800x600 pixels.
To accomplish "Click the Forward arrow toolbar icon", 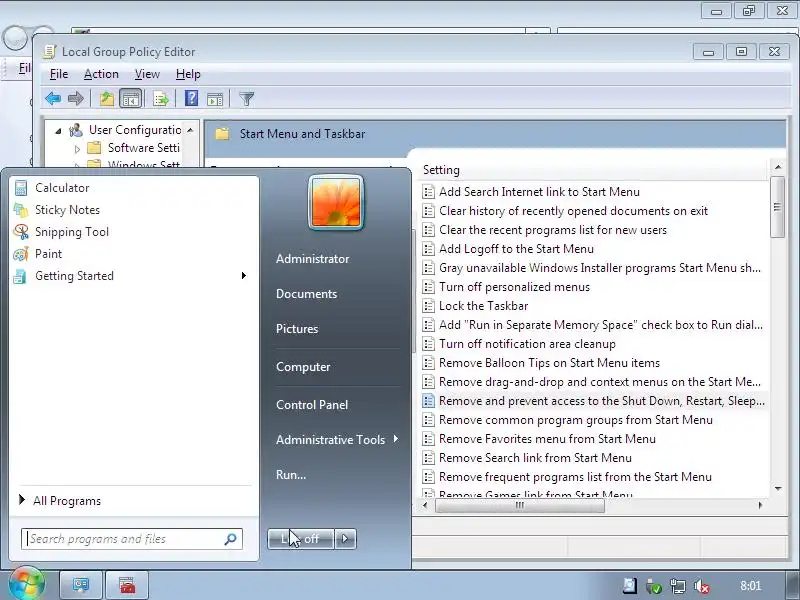I will [76, 98].
